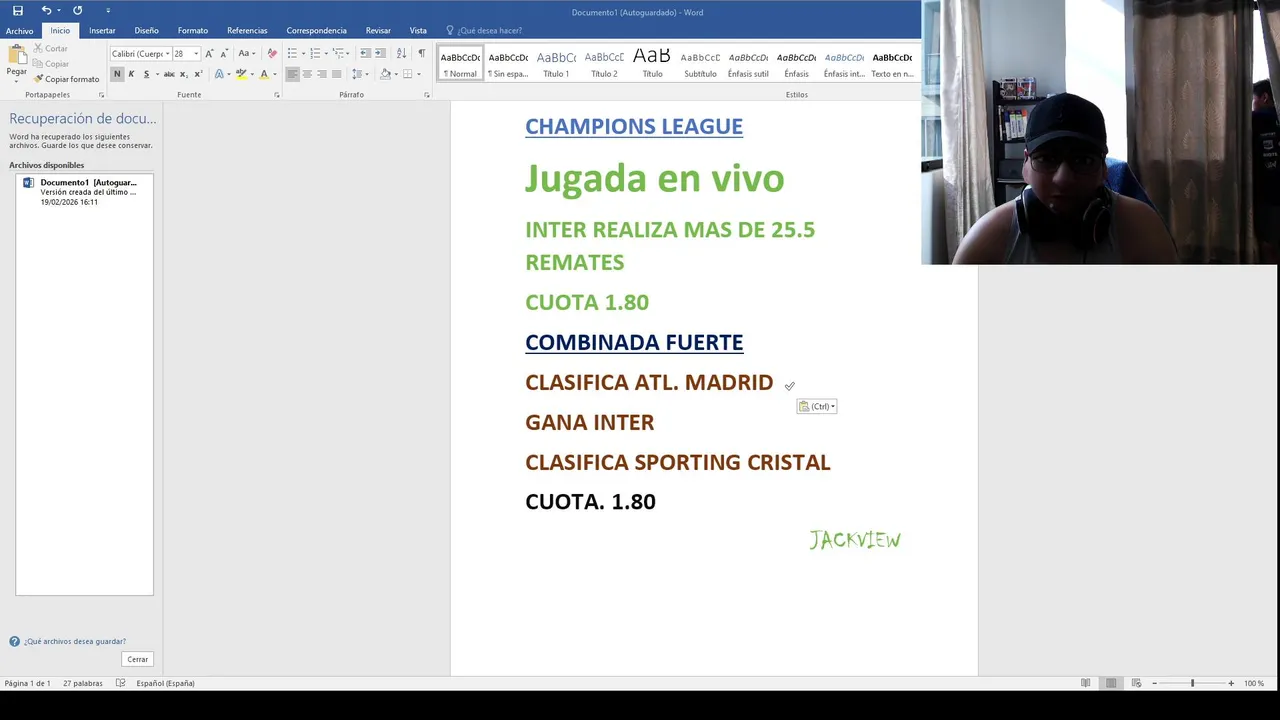The image size is (1280, 720).
Task: Switch to the Vista tab
Action: pyautogui.click(x=418, y=31)
